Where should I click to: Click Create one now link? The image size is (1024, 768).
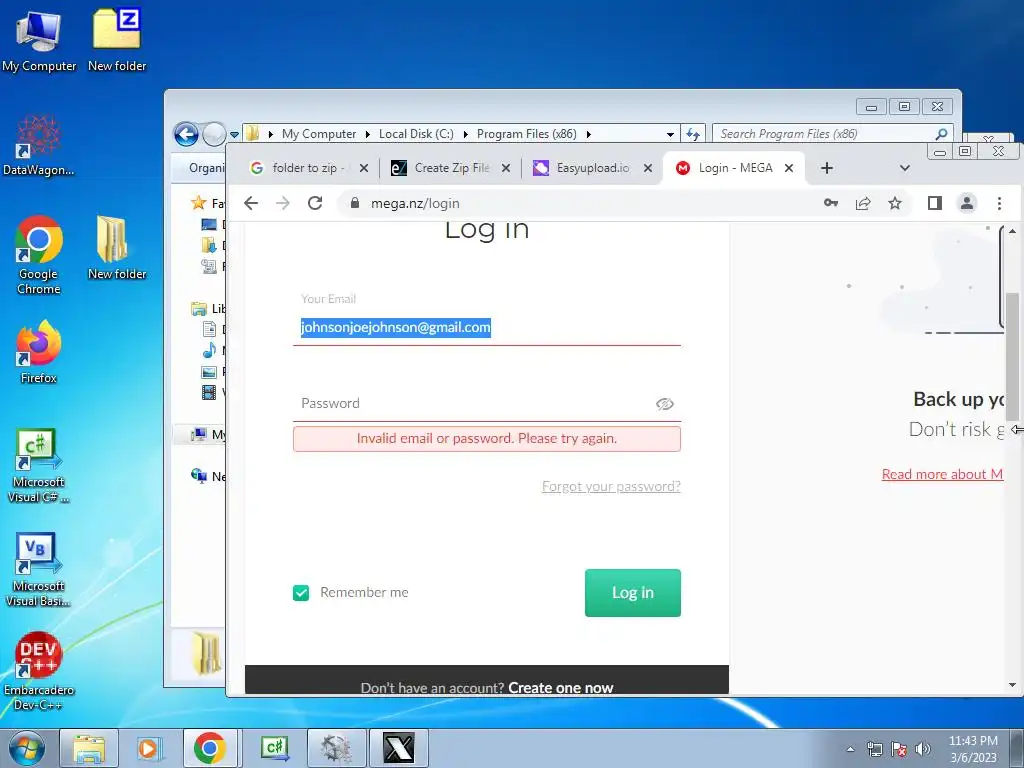(x=560, y=688)
